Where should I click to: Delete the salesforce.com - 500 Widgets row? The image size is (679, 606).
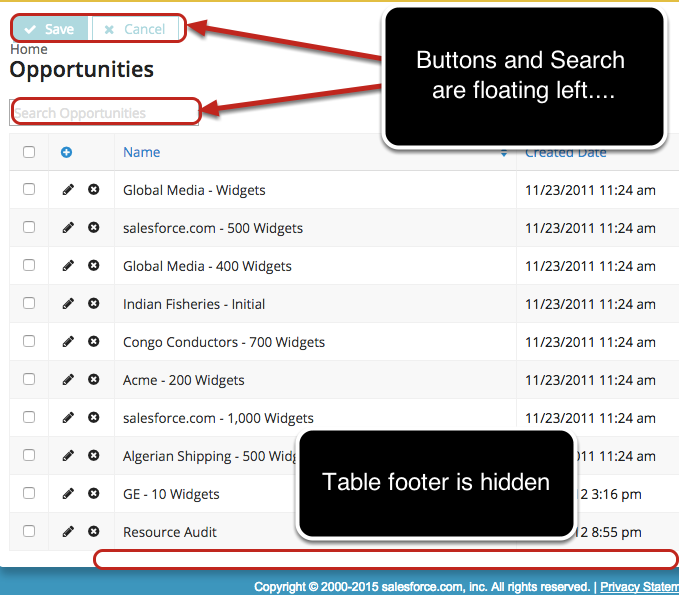(x=93, y=228)
